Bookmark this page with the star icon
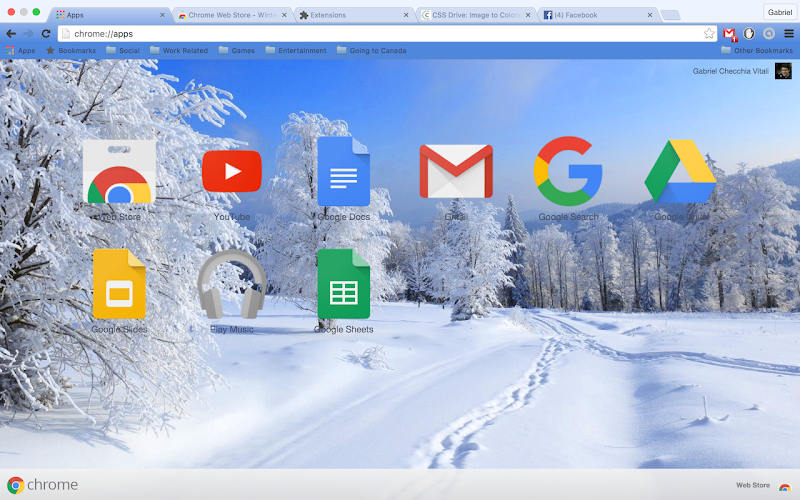The image size is (800, 500). (x=709, y=34)
